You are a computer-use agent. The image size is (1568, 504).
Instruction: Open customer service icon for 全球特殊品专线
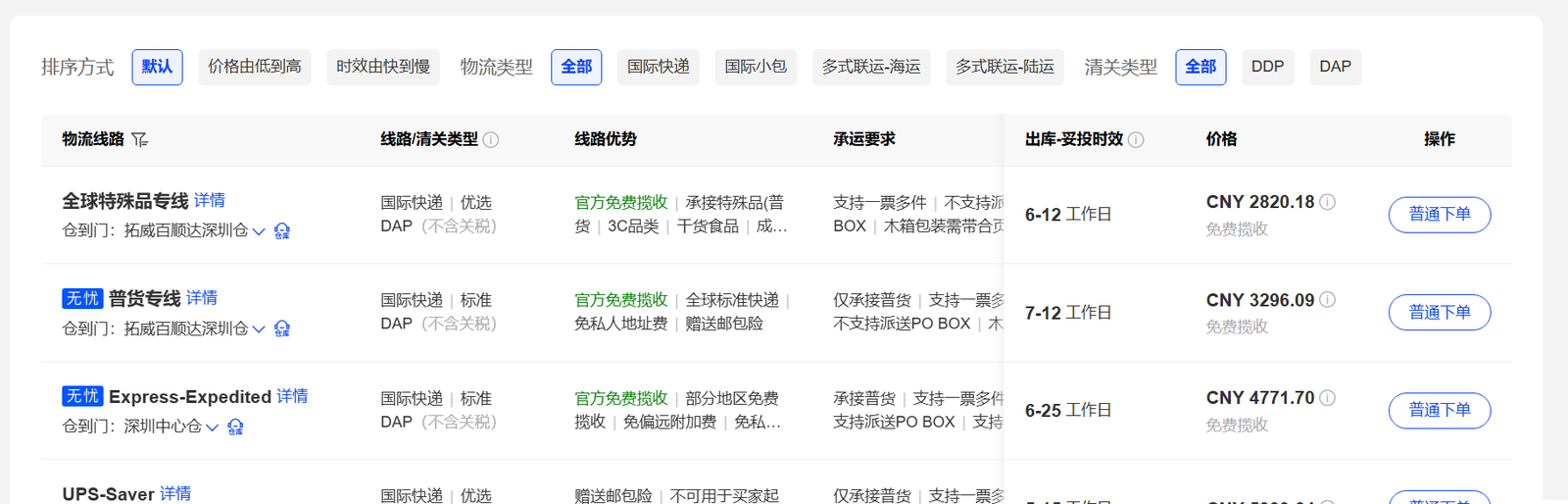click(x=282, y=231)
